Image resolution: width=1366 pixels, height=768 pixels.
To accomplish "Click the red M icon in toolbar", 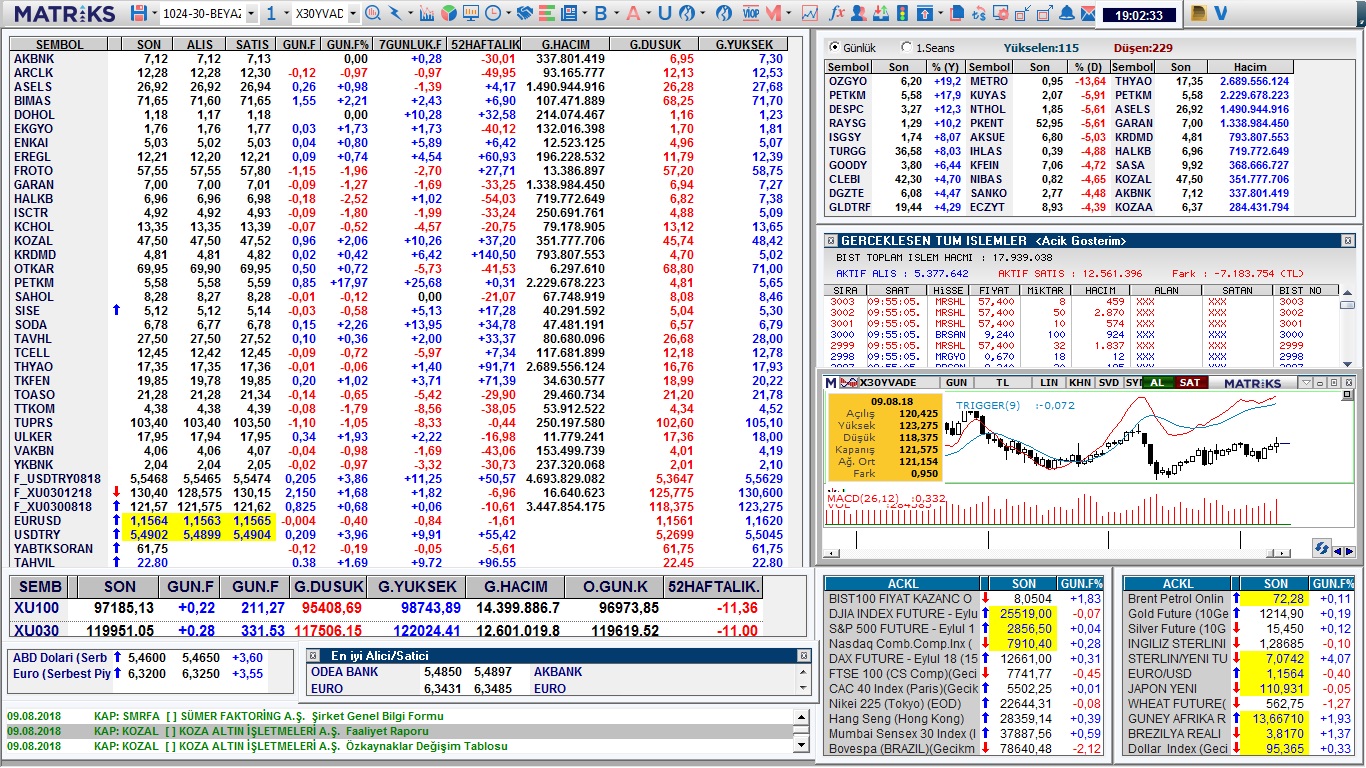I will point(773,13).
